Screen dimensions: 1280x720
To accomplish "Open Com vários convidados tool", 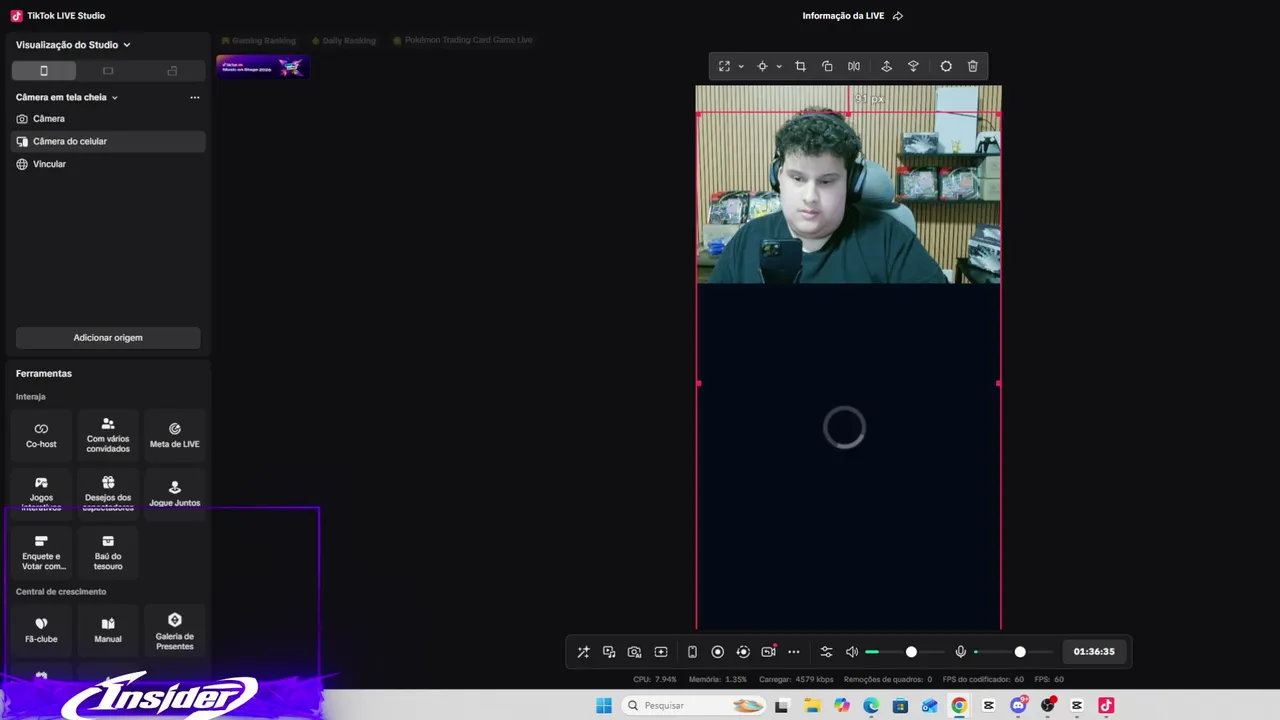I will pyautogui.click(x=108, y=435).
